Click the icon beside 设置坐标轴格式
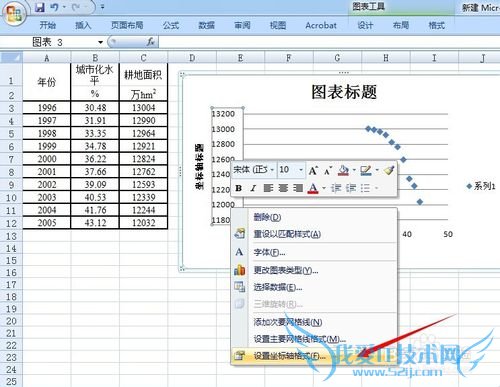 [239, 355]
